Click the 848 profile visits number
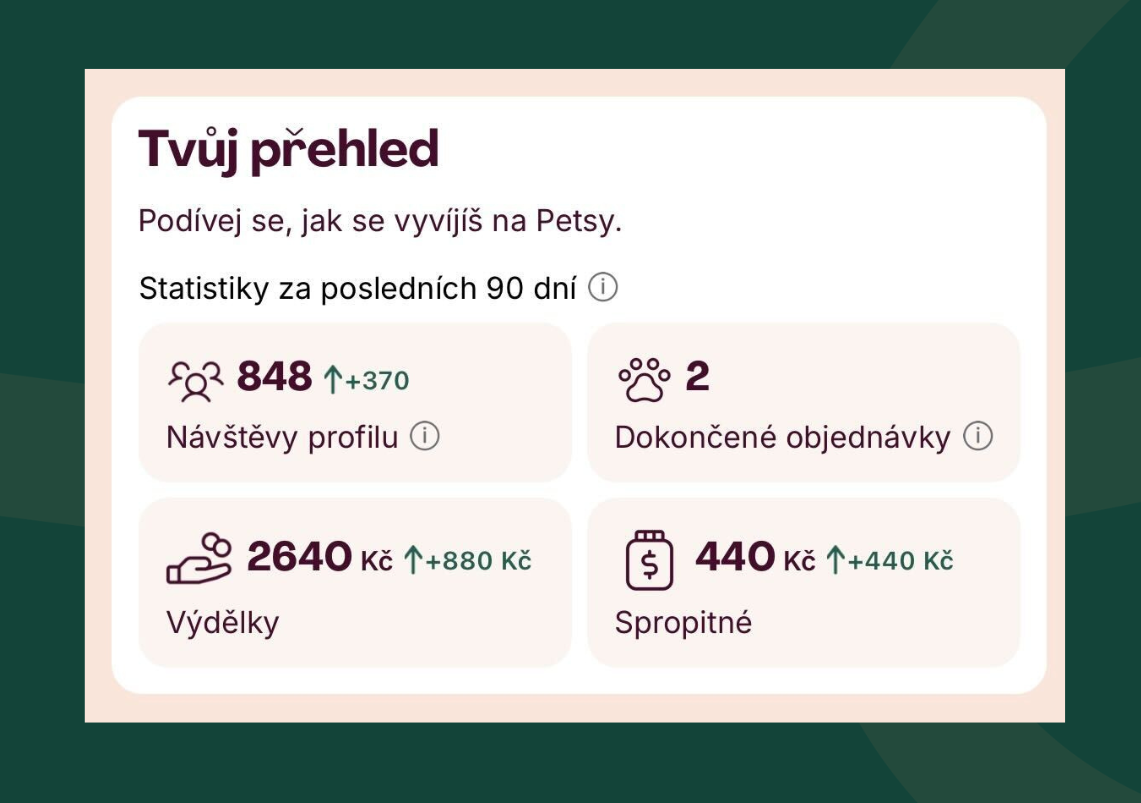Viewport: 1141px width, 803px height. tap(274, 378)
